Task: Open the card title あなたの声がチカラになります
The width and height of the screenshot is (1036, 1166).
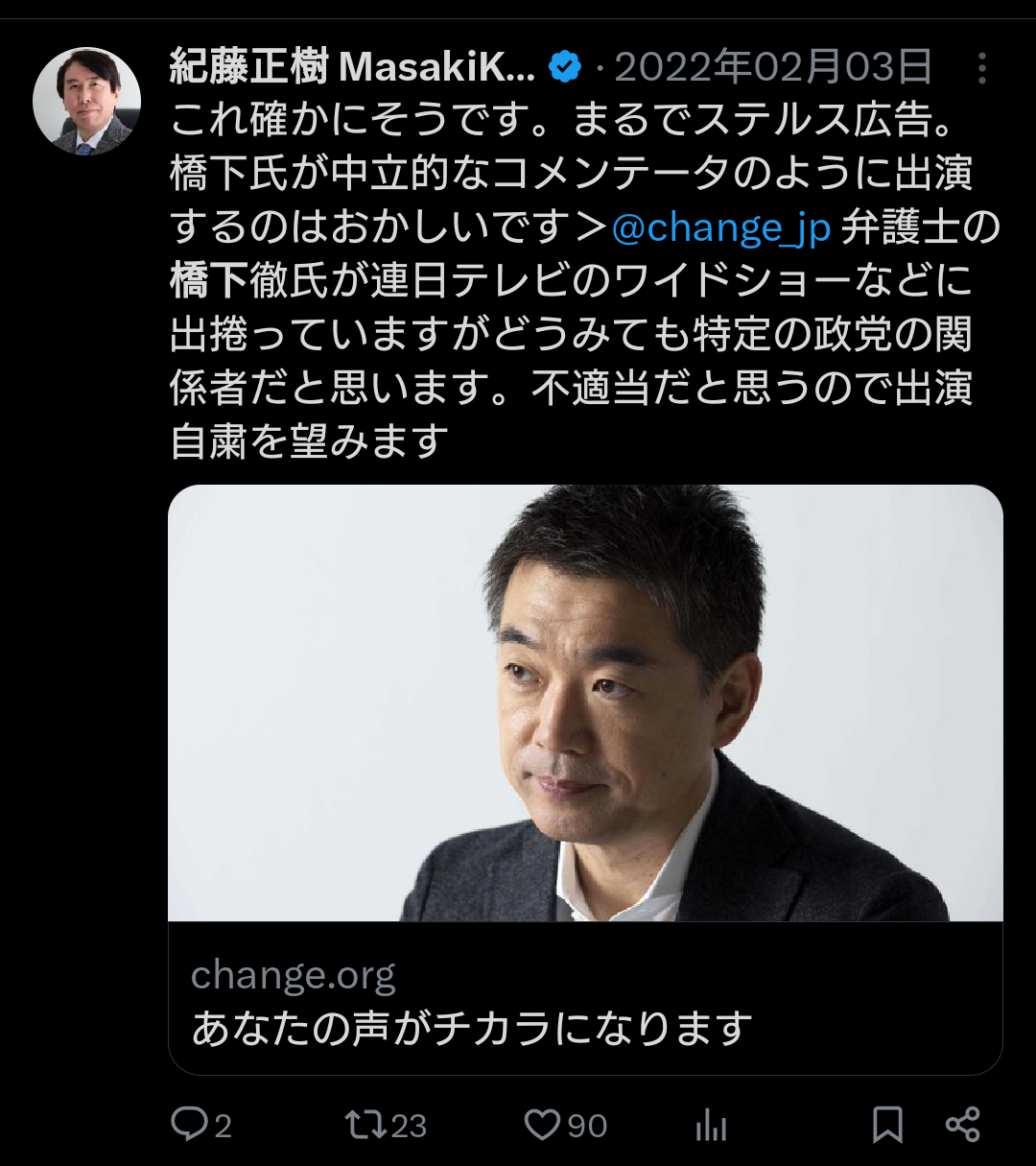Action: click(472, 1029)
